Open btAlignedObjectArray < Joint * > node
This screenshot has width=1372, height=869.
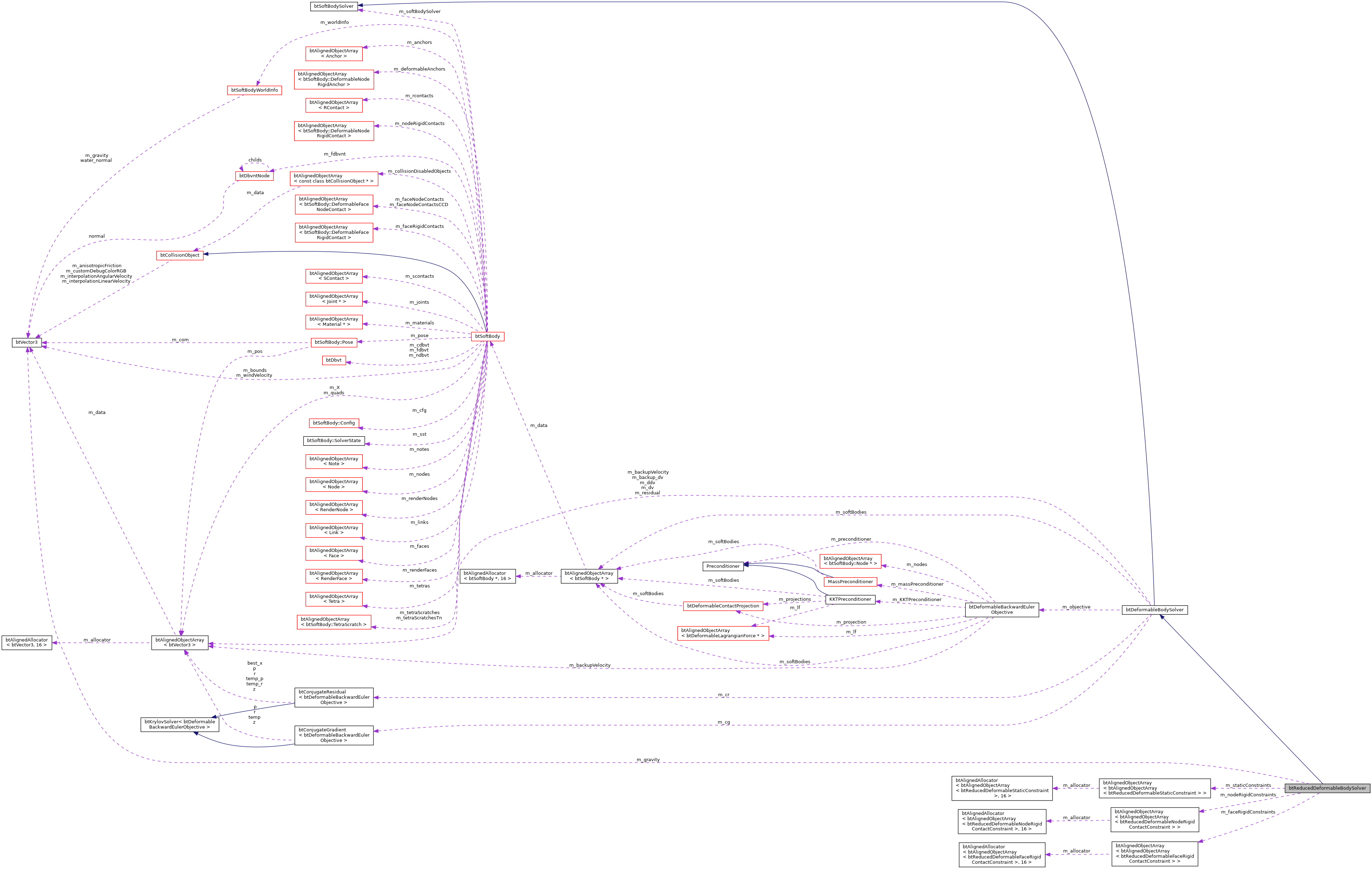click(x=334, y=298)
